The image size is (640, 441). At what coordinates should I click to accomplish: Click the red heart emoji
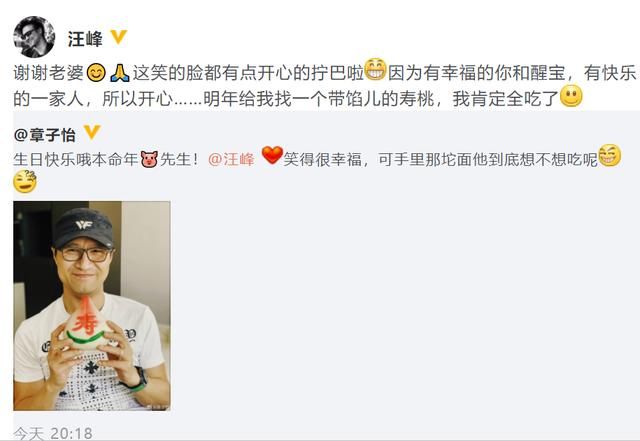pos(272,155)
